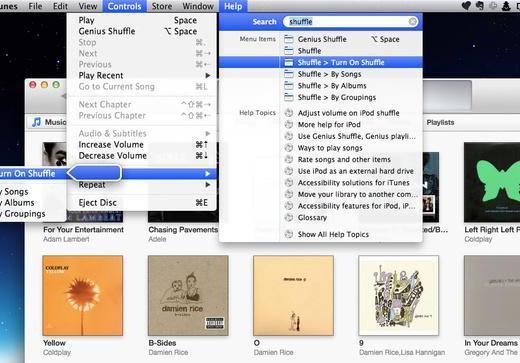Click the Evernote elephant menu bar icon

pyautogui.click(x=480, y=6)
